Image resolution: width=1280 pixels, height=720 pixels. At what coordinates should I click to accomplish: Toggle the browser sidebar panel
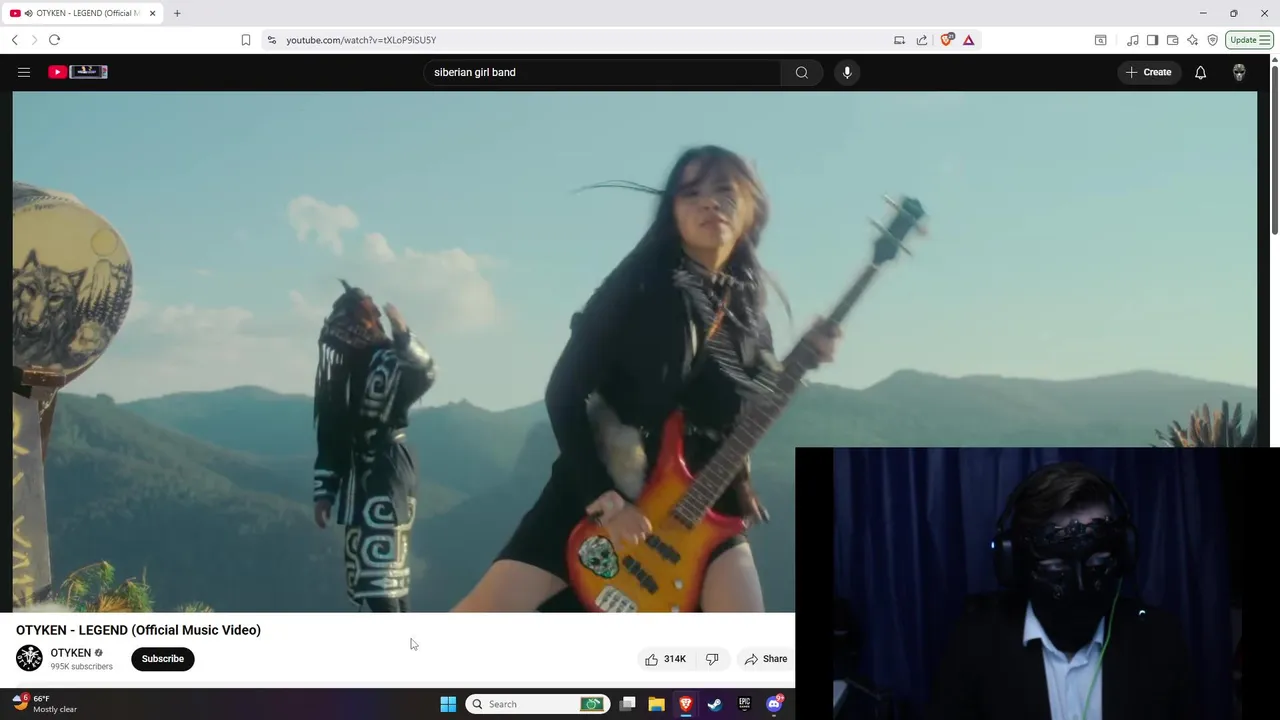tap(1152, 40)
